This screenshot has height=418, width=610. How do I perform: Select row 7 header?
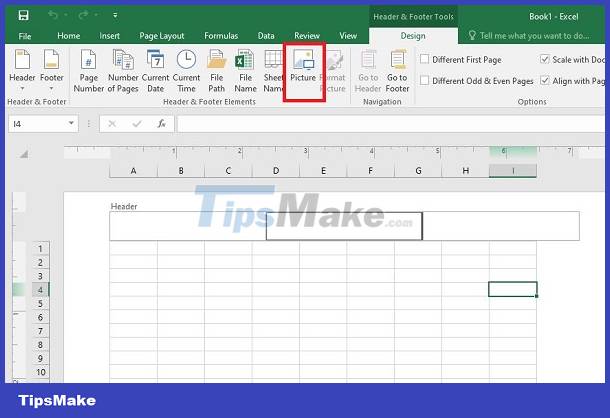pyautogui.click(x=40, y=331)
